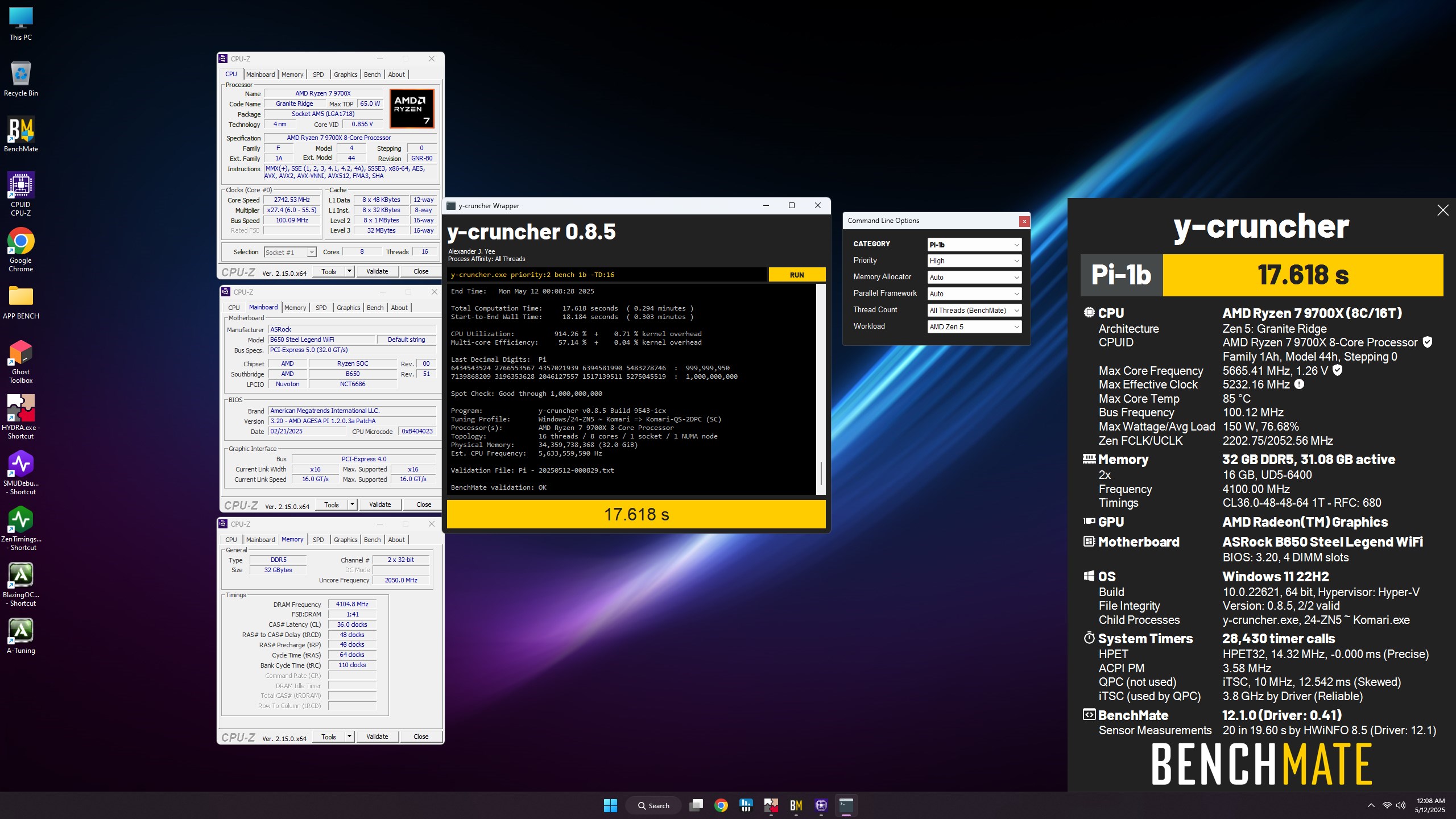Open the BenchMate desktop shortcut

point(21,134)
